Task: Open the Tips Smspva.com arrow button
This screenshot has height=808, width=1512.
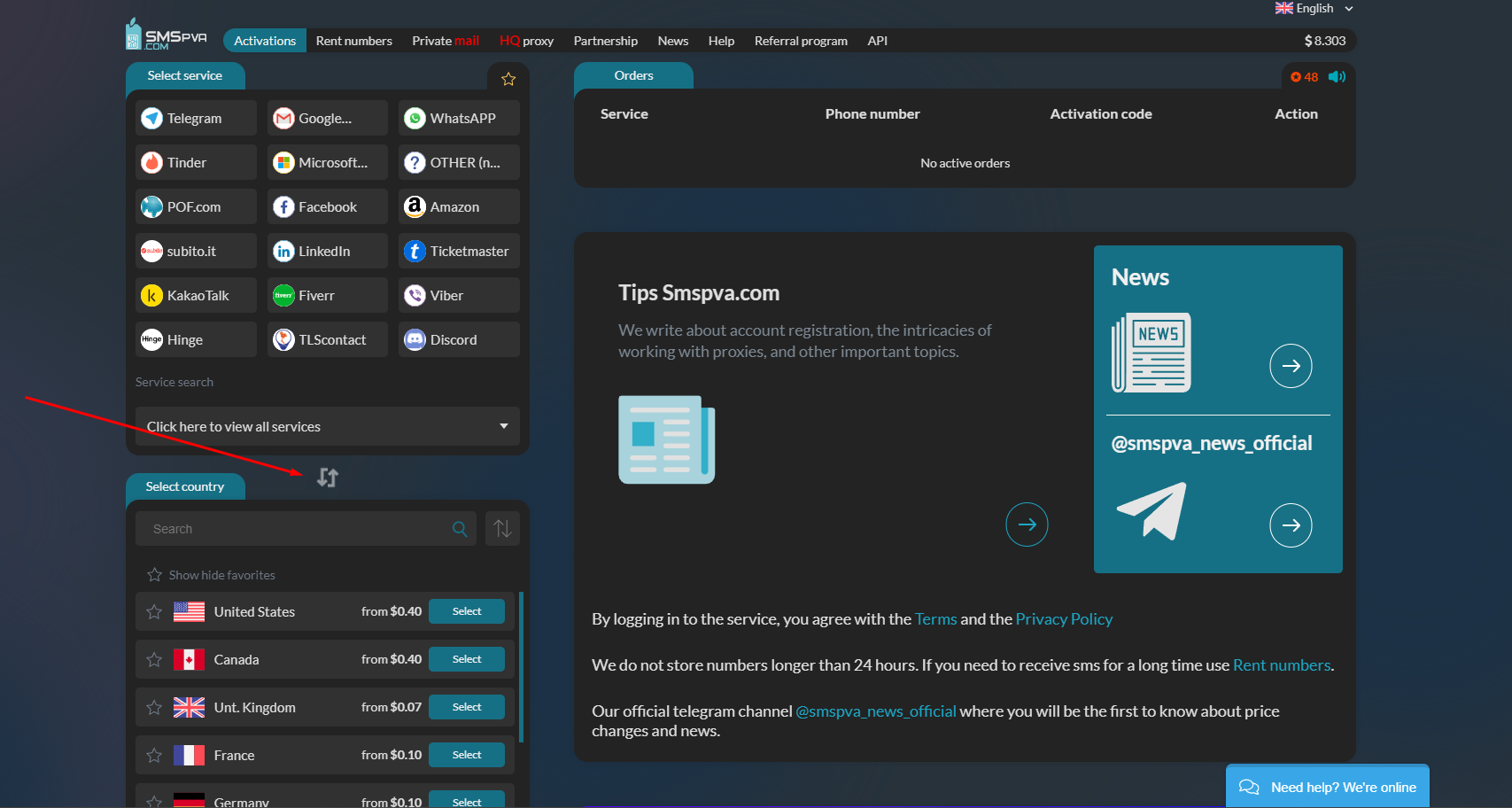Action: pyautogui.click(x=1027, y=524)
